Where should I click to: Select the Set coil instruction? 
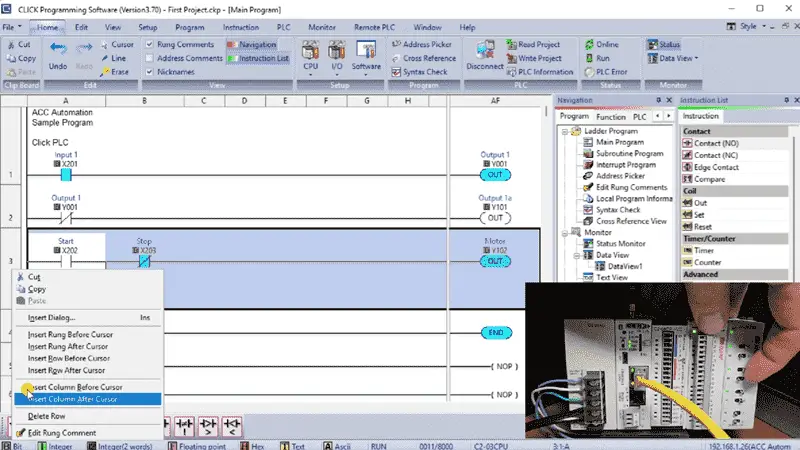click(694, 215)
